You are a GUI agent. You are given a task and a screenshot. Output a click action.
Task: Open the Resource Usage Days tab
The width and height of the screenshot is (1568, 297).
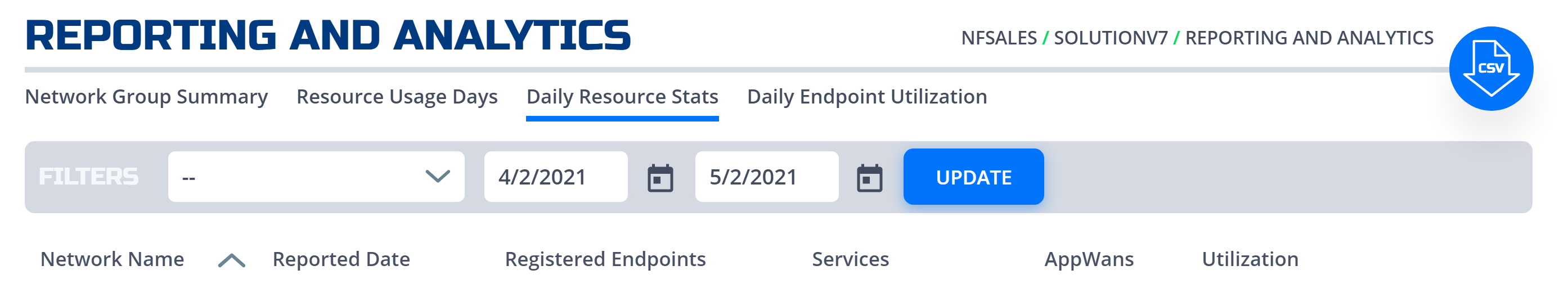[x=397, y=97]
